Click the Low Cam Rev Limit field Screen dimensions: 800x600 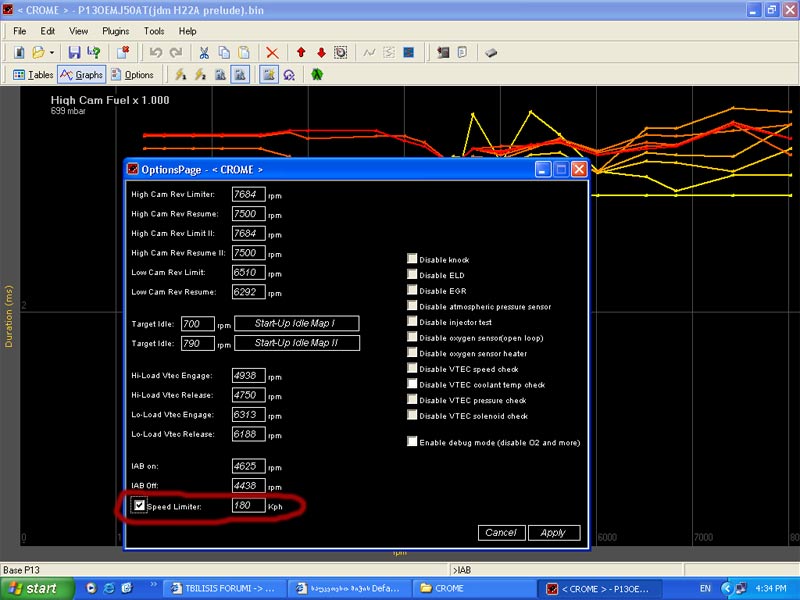click(248, 272)
